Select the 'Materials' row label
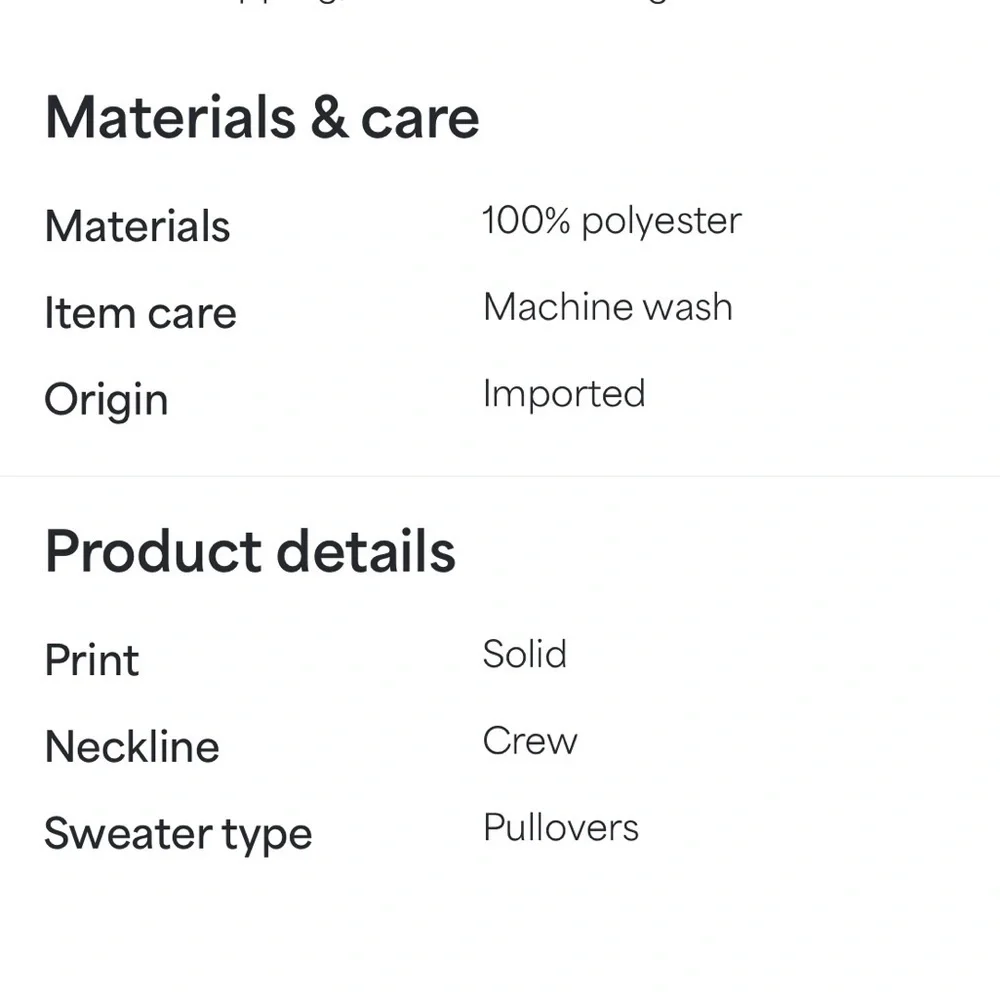Viewport: 1000px width, 1000px height. pos(138,226)
